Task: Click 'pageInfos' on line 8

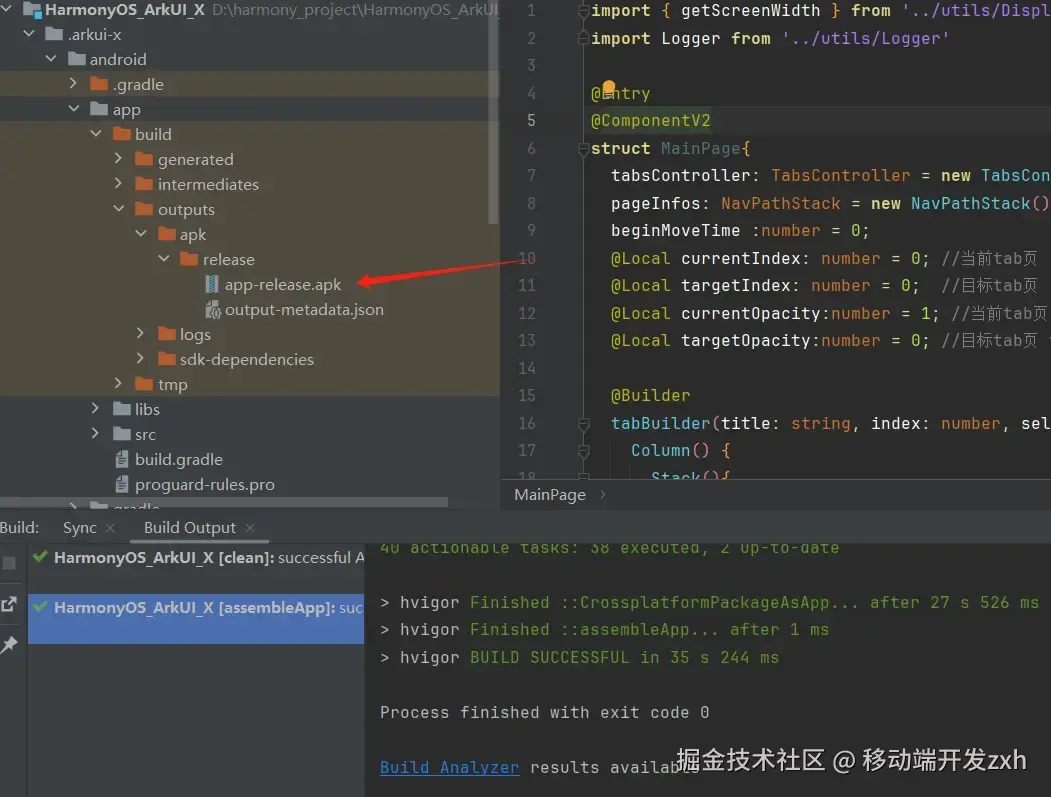Action: [x=656, y=203]
